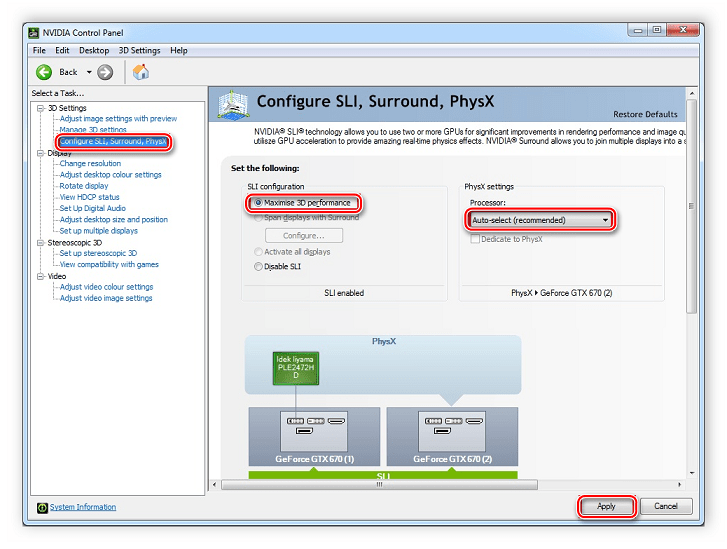Open the Desktop menu
The width and height of the screenshot is (727, 549).
point(94,51)
